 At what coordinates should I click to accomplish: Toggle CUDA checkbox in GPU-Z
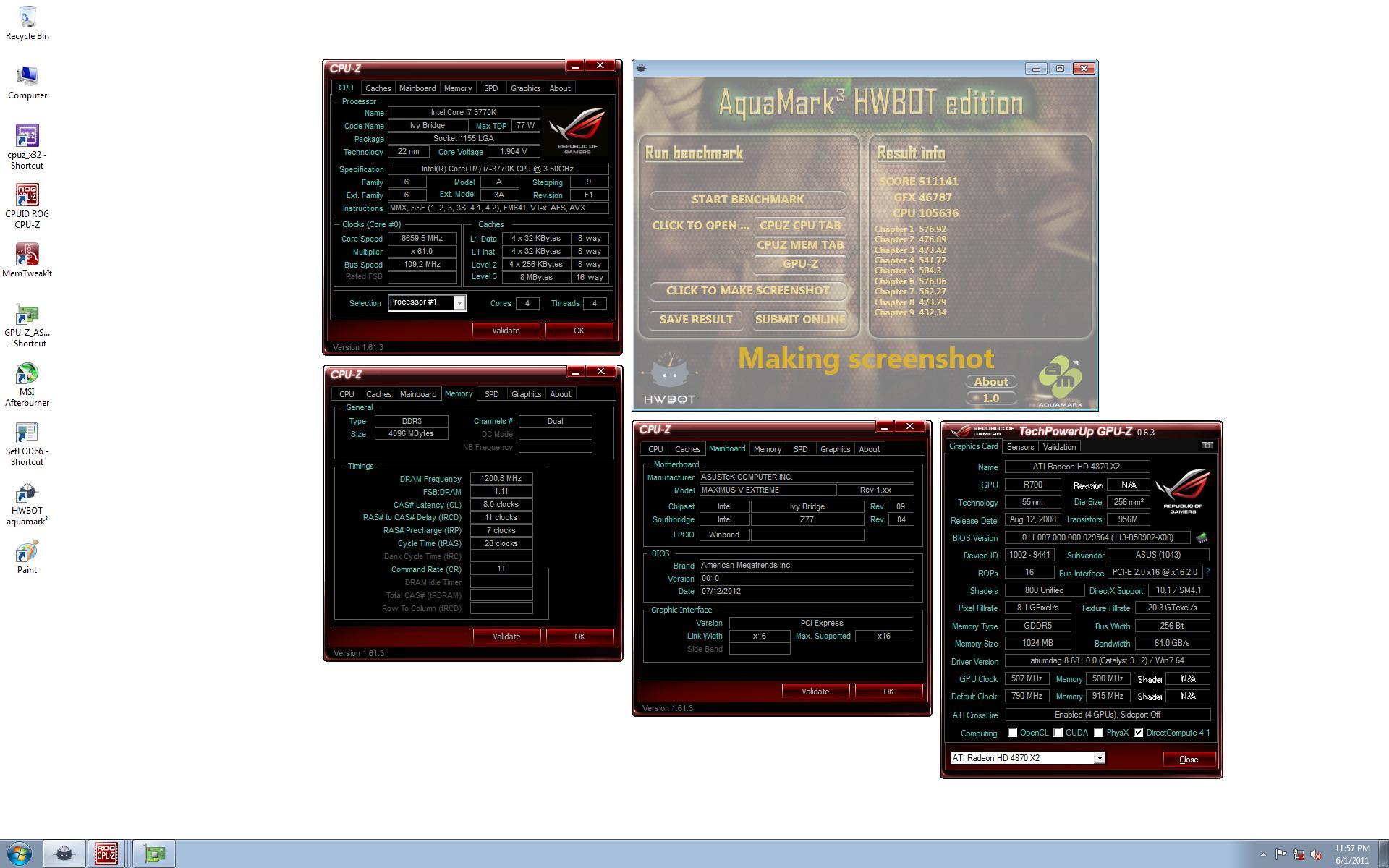(1058, 733)
